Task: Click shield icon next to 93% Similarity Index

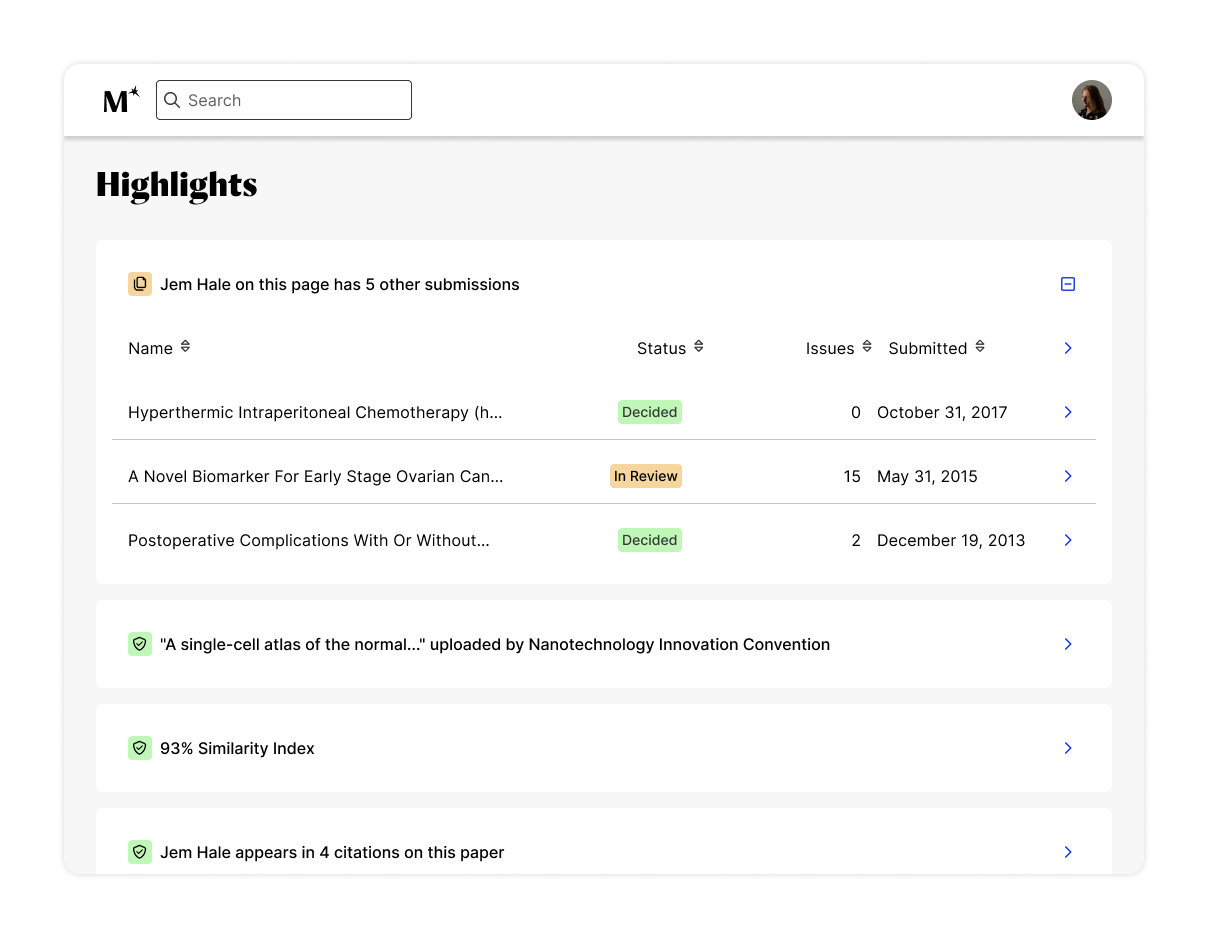Action: pyautogui.click(x=140, y=748)
